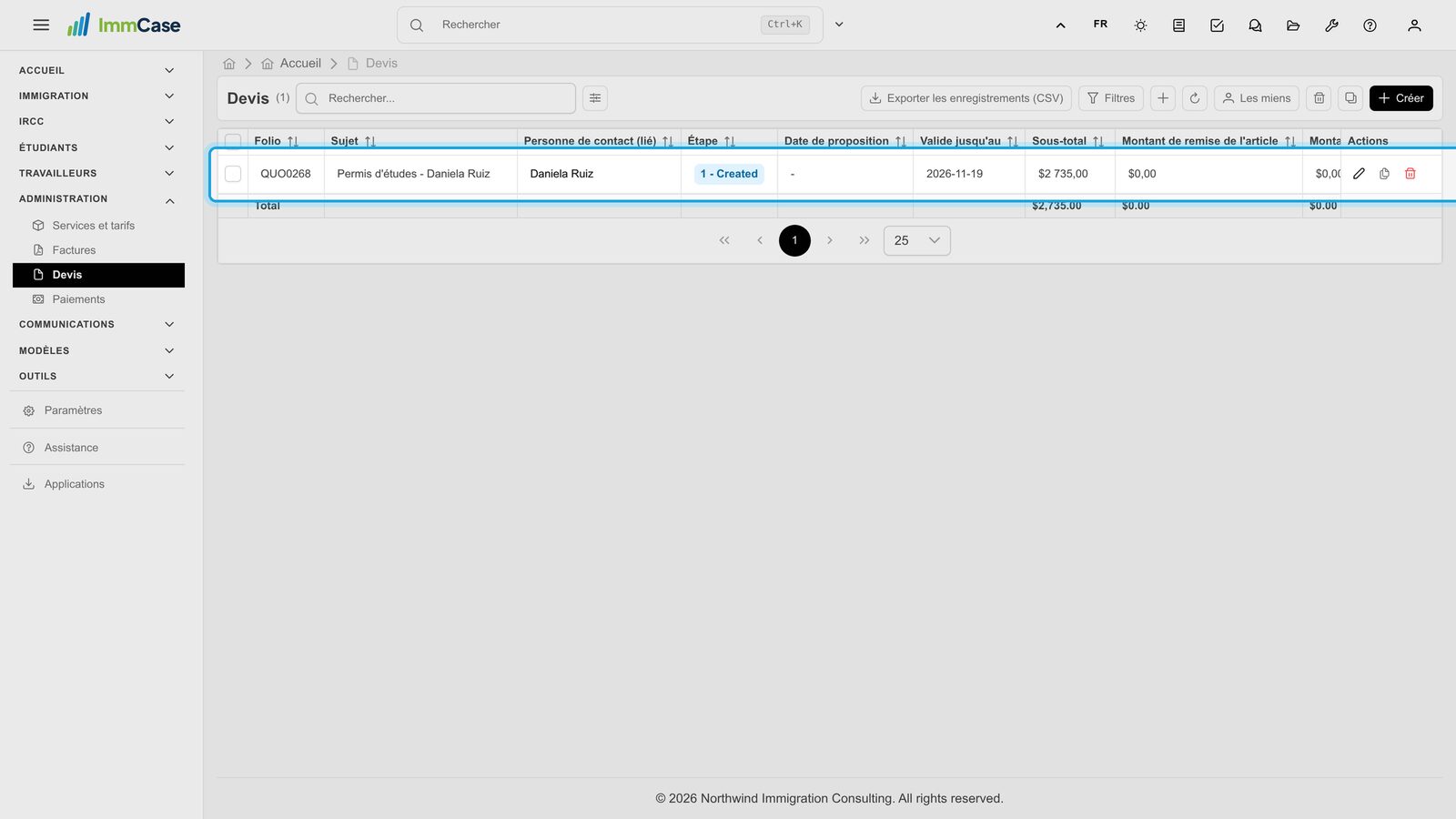Open Services et tarifs in the sidebar
This screenshot has height=819, width=1456.
click(x=98, y=226)
